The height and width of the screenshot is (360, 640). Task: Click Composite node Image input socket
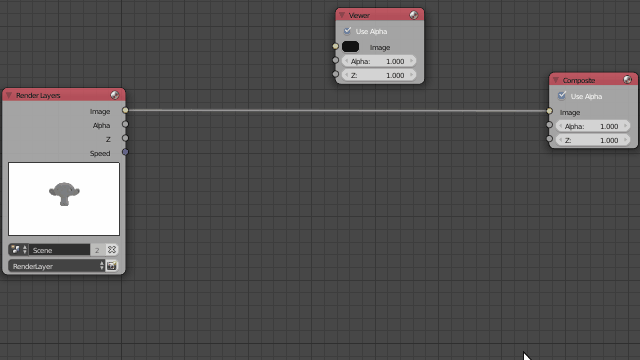549,111
